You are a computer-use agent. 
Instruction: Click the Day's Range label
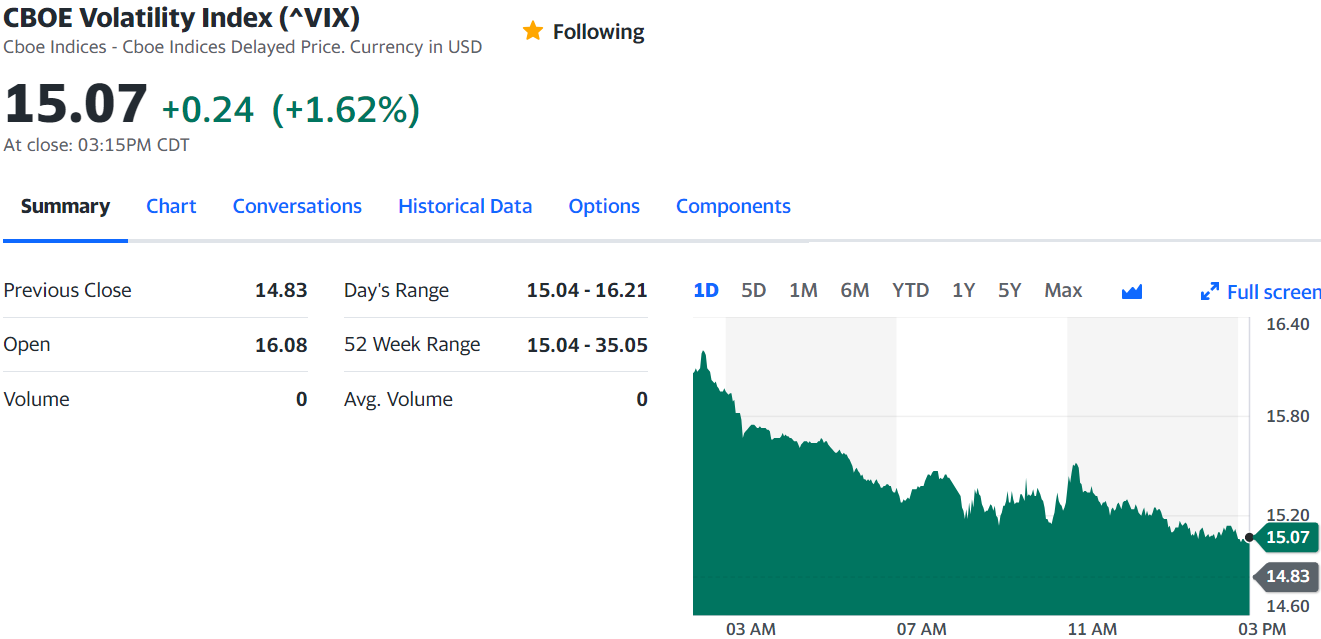(x=396, y=290)
